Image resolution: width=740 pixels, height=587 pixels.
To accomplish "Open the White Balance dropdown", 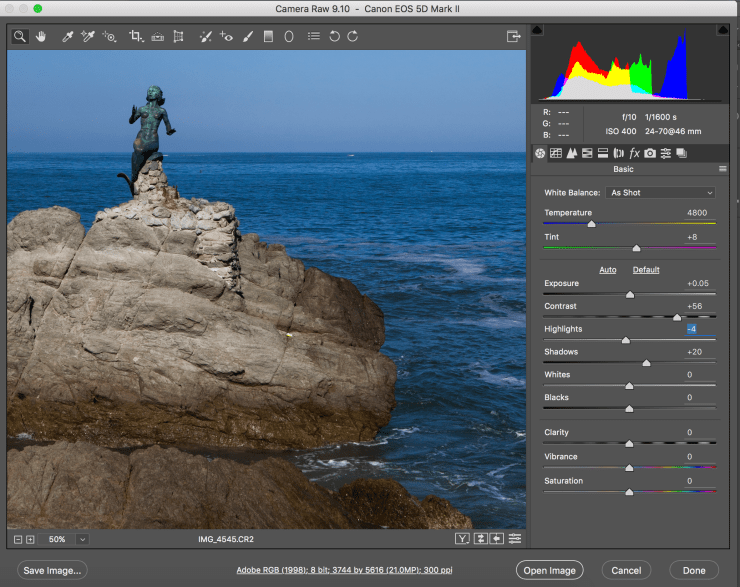I will (x=661, y=192).
